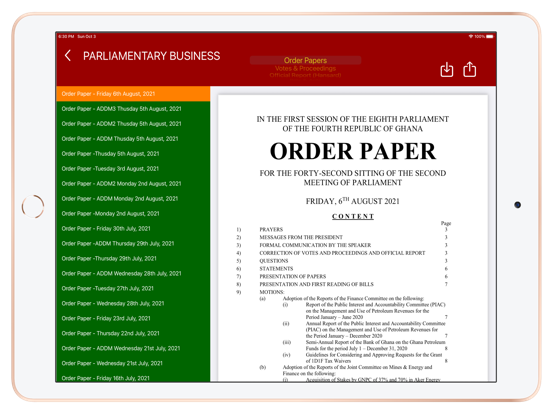Open Order Paper - Friday 30th July, 2021
Image resolution: width=552 pixels, height=414 pixels.
(x=133, y=228)
